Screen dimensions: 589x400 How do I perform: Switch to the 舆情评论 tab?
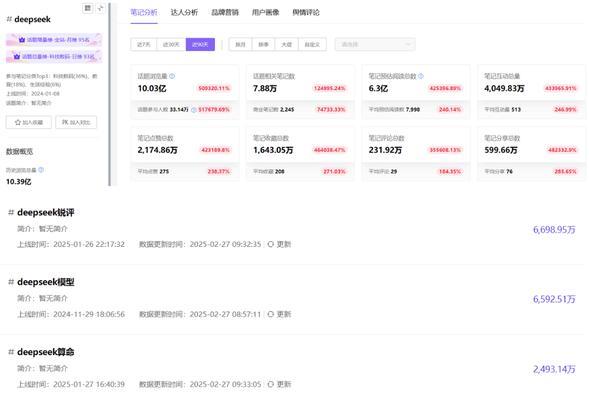[306, 12]
